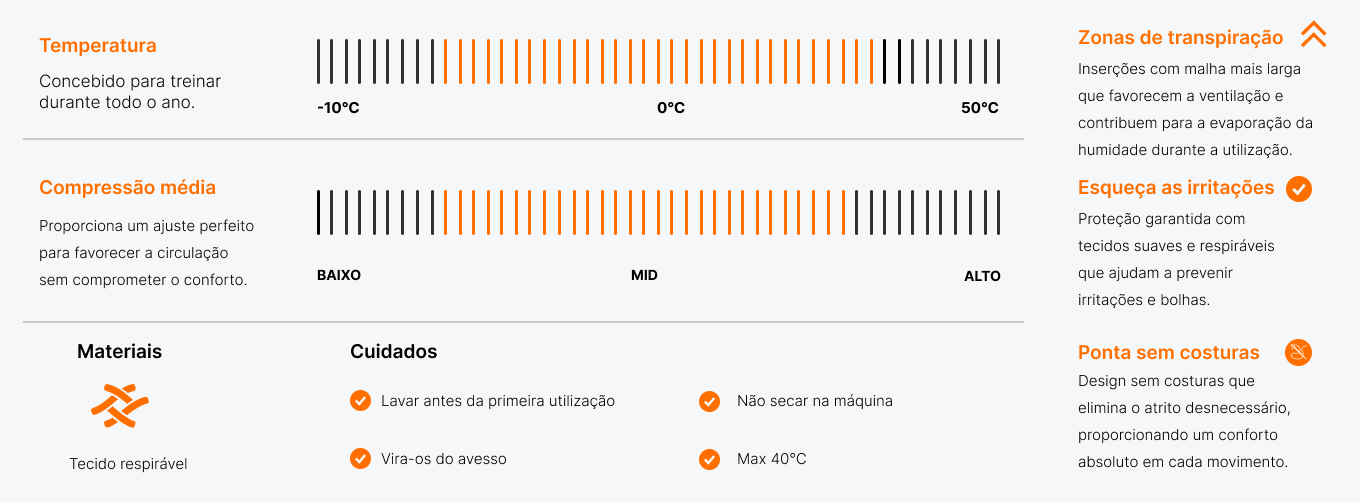This screenshot has height=502, width=1360.
Task: Click the check icon beside Max 40°C
Action: [x=709, y=459]
